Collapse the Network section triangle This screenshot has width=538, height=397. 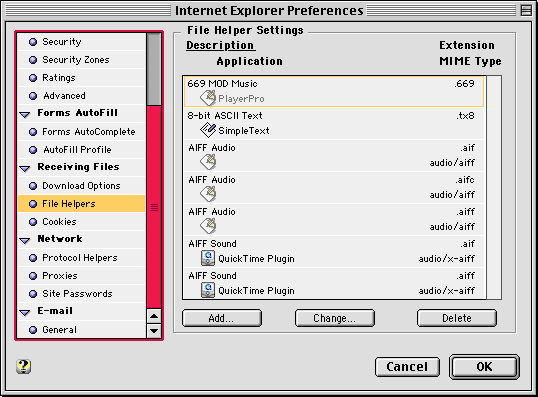coord(25,240)
